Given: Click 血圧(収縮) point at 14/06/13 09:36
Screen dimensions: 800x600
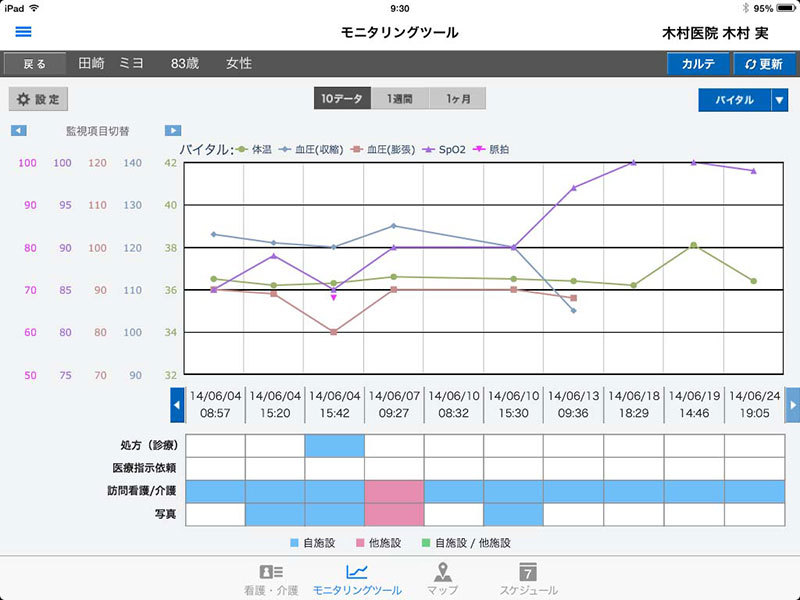Looking at the screenshot, I should tap(573, 311).
